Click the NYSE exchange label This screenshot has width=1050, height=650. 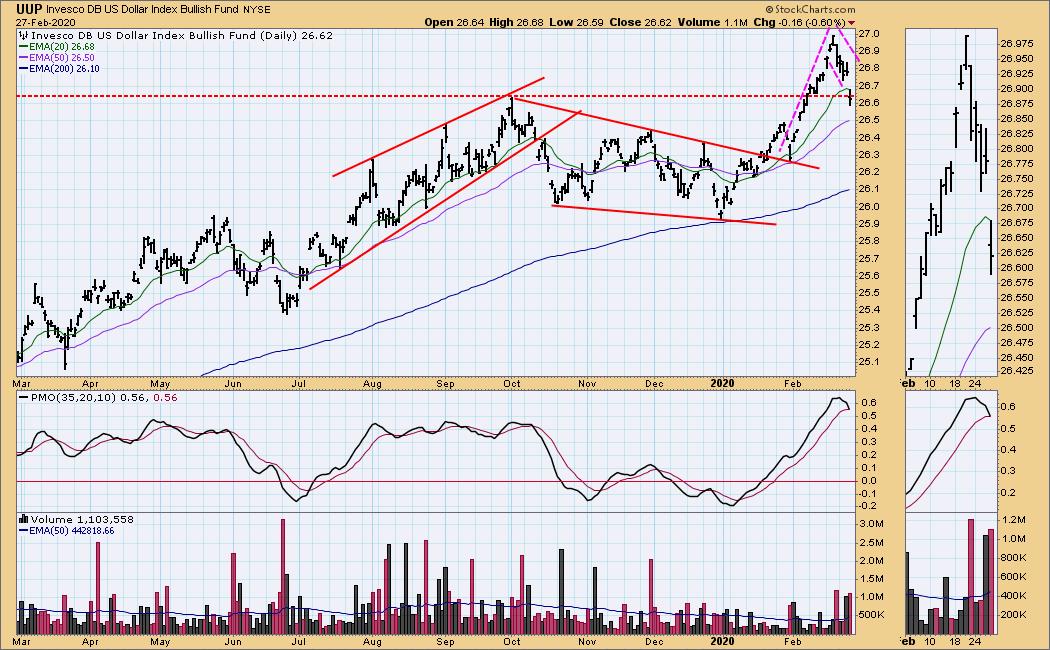tap(254, 9)
